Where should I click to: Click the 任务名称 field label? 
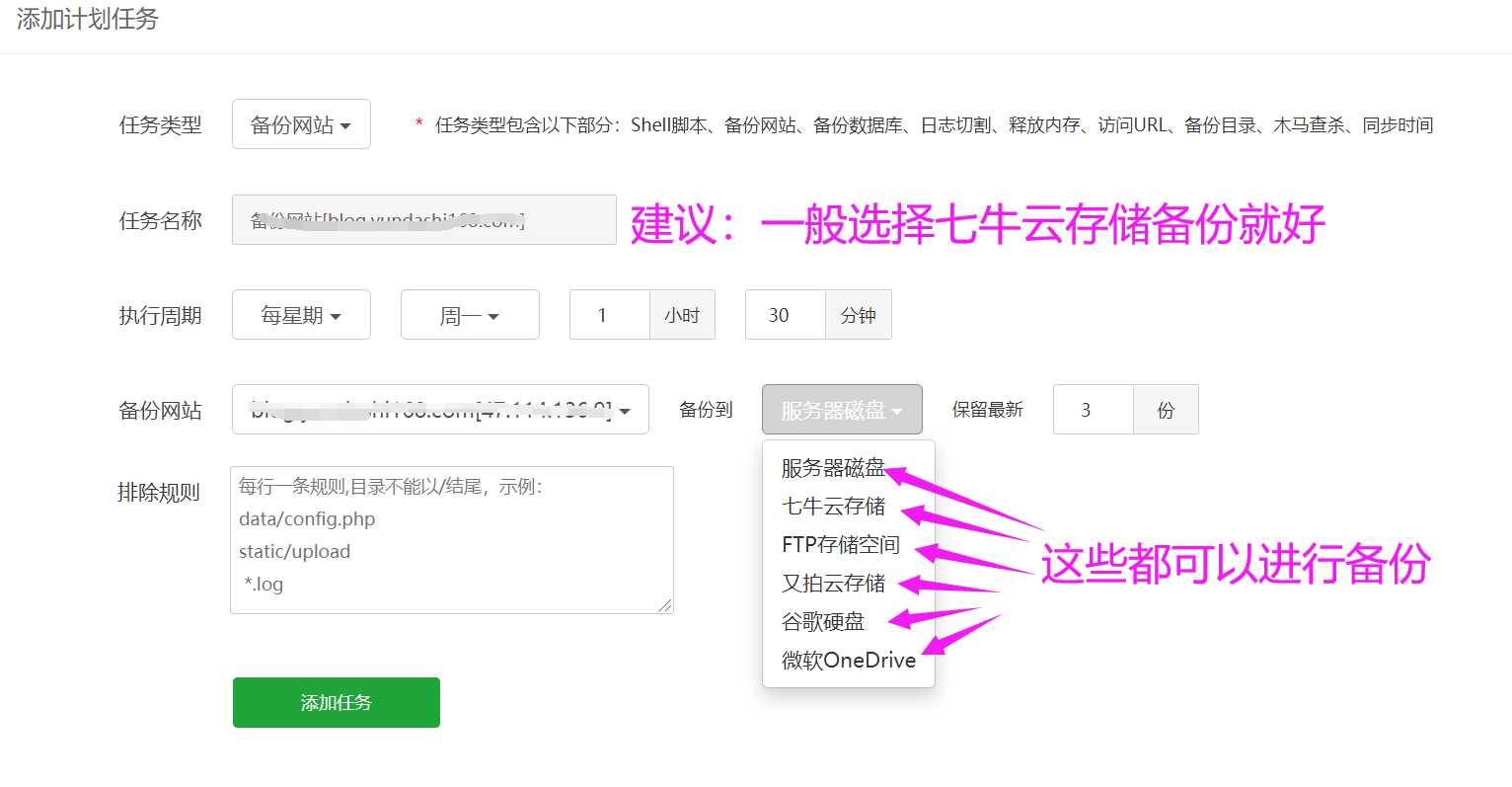[x=160, y=220]
